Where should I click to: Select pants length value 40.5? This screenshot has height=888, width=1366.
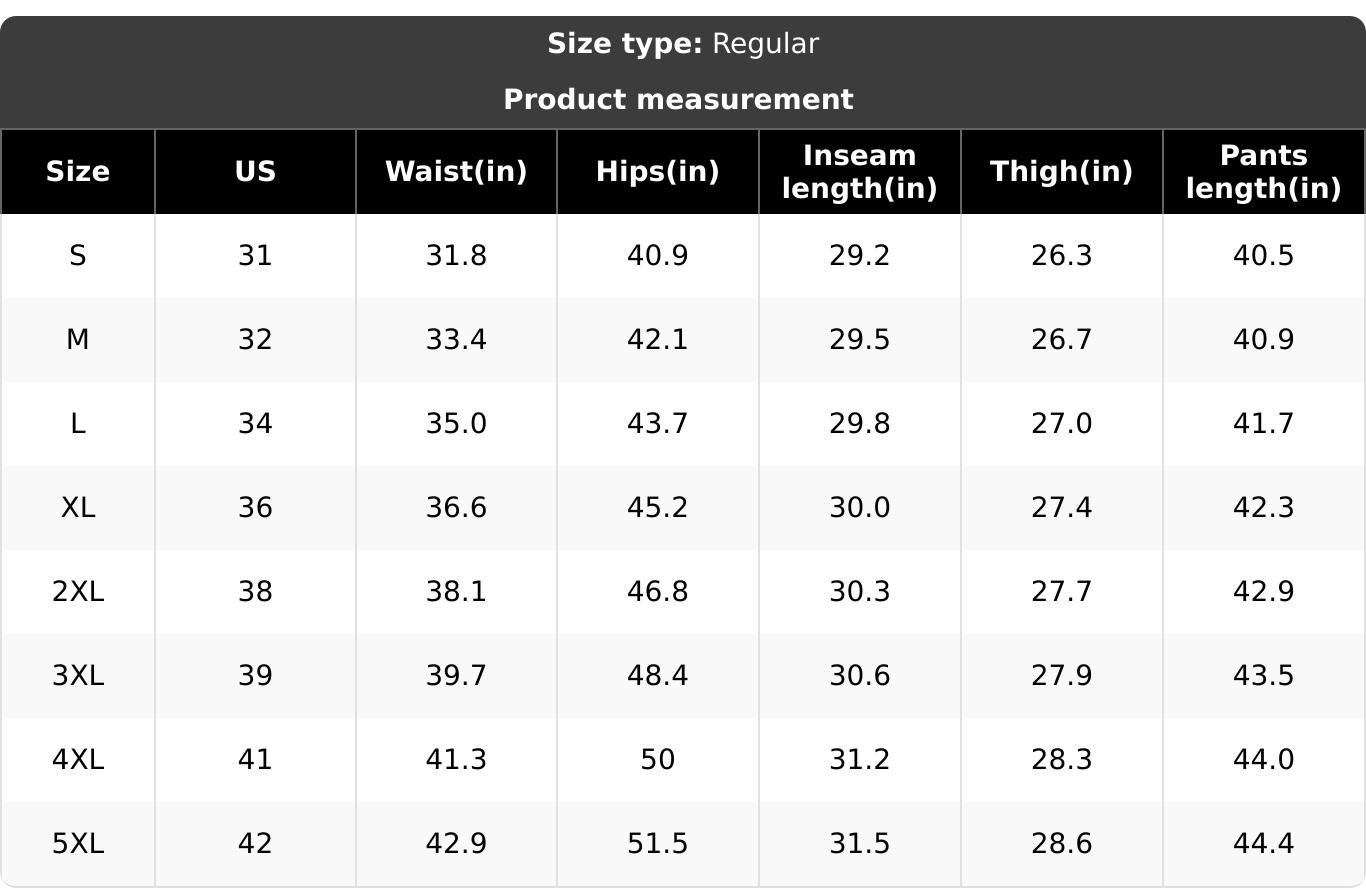point(1264,256)
